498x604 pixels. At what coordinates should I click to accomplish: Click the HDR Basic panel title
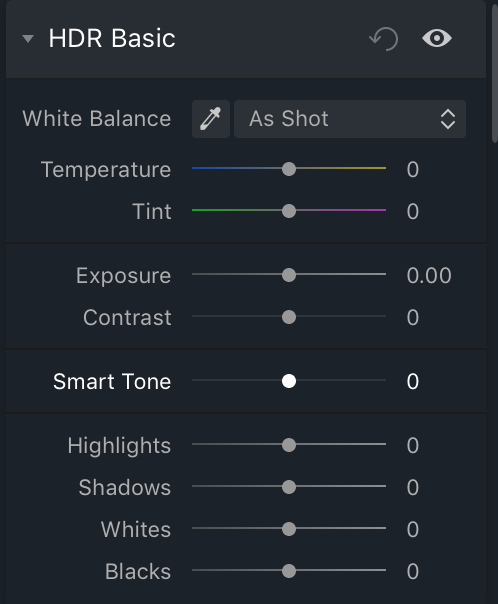coord(112,39)
